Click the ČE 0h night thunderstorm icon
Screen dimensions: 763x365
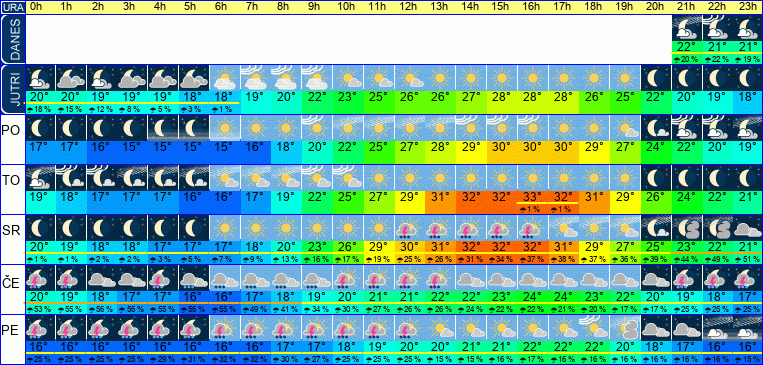coord(40,278)
